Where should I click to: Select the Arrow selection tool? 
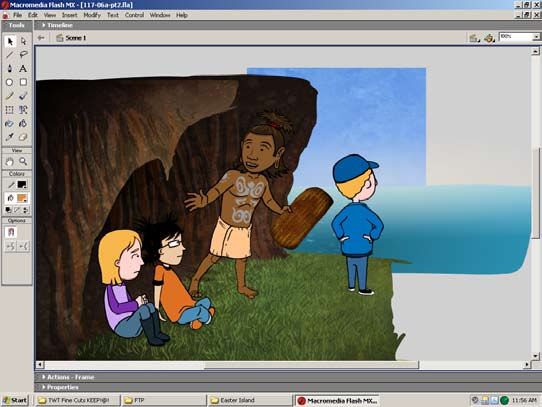[x=10, y=41]
